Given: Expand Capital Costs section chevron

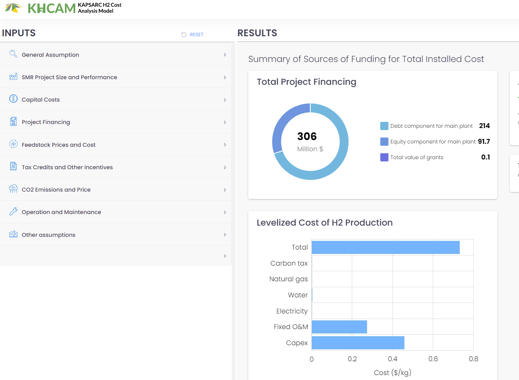Looking at the screenshot, I should [x=225, y=100].
